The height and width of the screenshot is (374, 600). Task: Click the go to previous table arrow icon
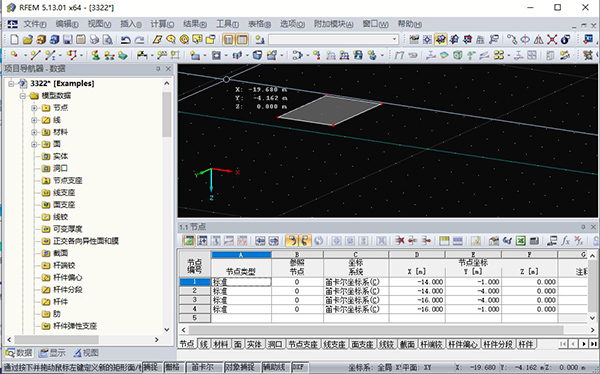point(260,241)
